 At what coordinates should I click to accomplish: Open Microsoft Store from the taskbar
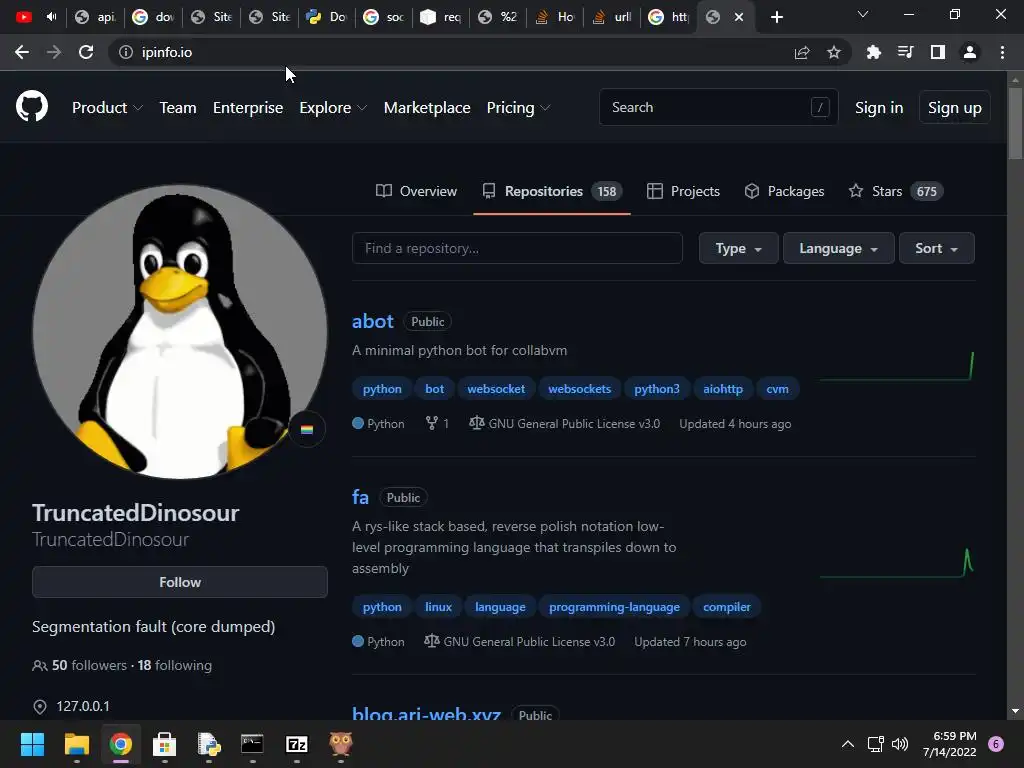click(164, 744)
